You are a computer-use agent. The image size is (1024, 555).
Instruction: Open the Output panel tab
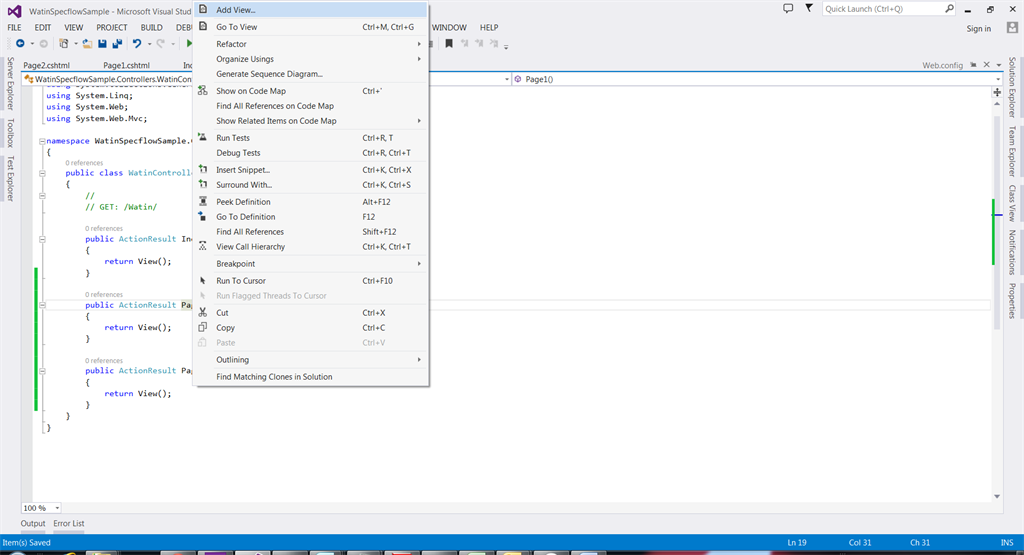33,524
